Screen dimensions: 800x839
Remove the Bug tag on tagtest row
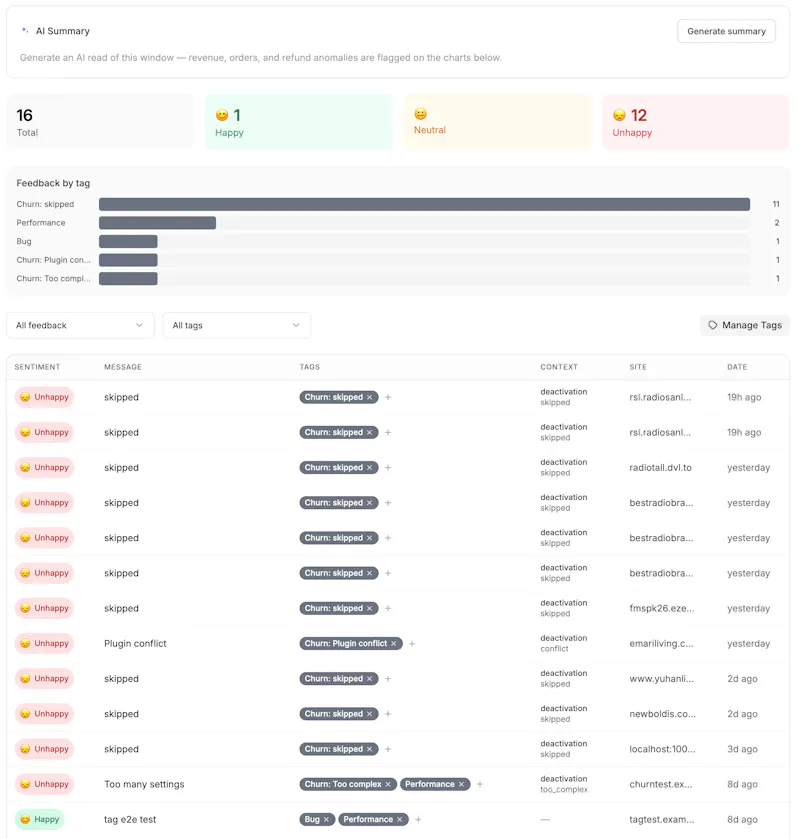pyautogui.click(x=326, y=820)
